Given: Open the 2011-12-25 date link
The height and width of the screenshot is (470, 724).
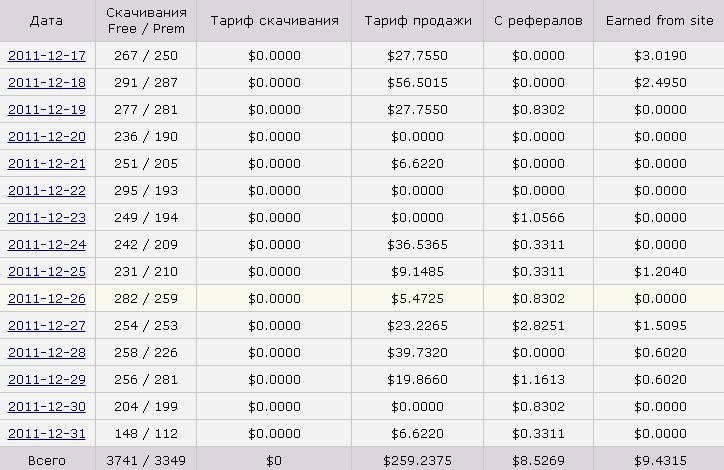Looking at the screenshot, I should click(47, 272).
